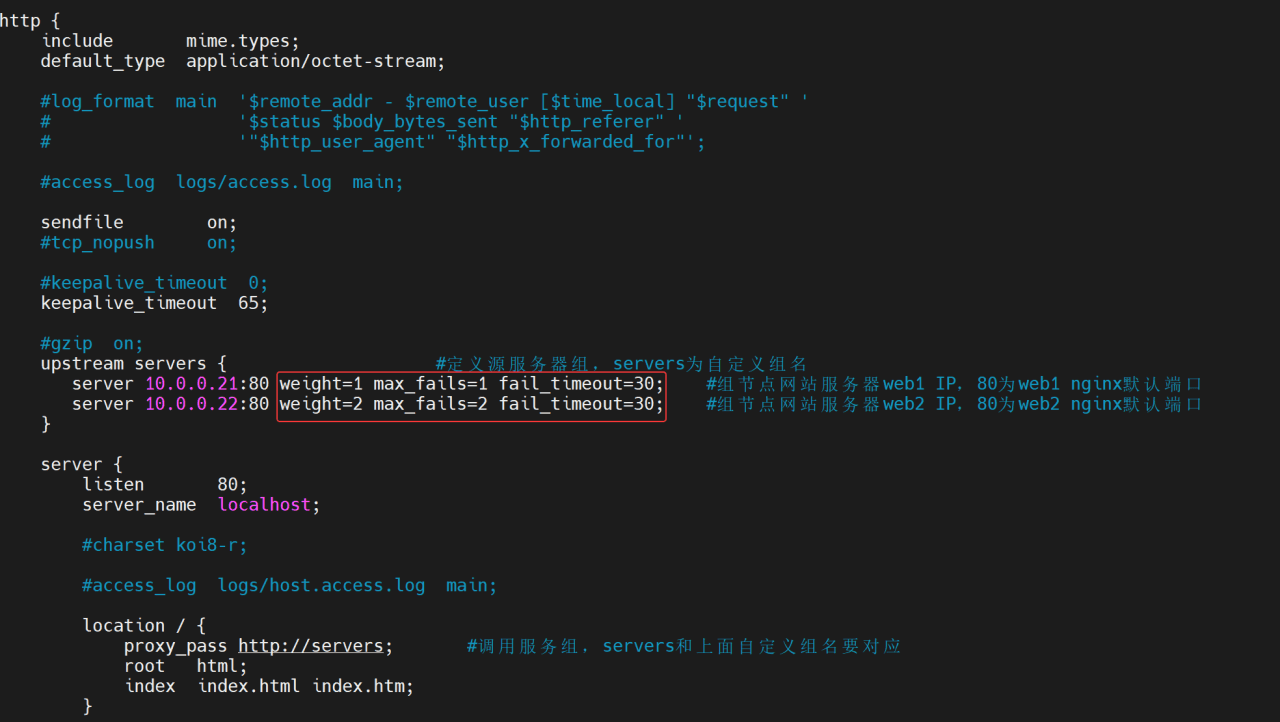Click the localhost server_name value
Screen dimensions: 1280x722
point(264,505)
